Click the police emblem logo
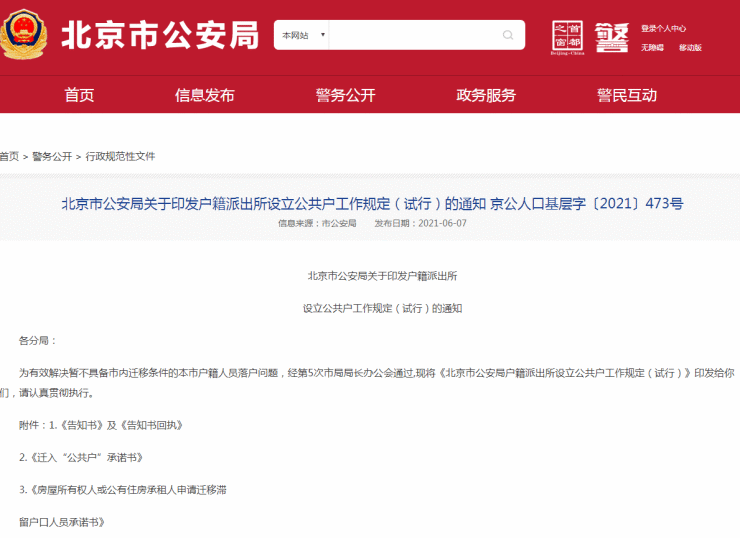740x538 pixels. point(24,35)
